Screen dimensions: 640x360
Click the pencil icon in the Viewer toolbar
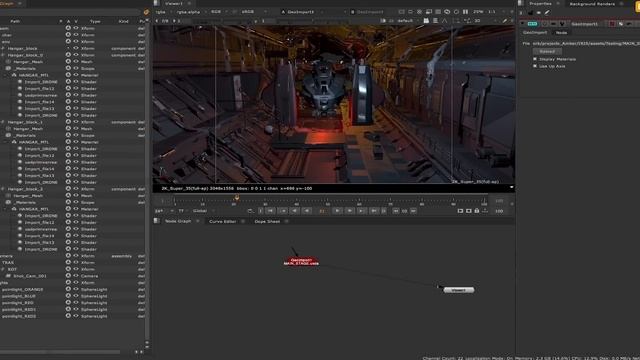click(505, 20)
